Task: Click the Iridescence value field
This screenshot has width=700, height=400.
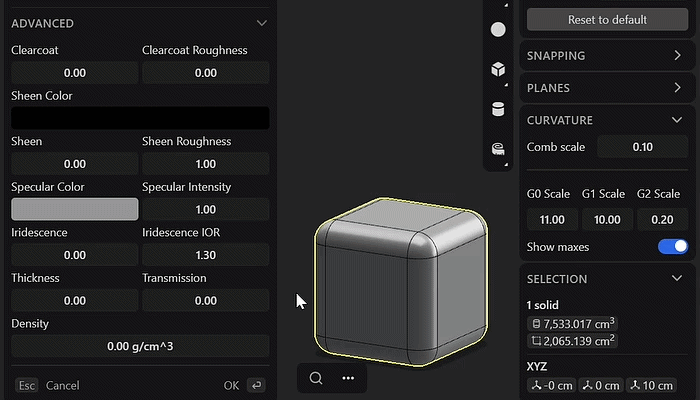Action: [75, 255]
